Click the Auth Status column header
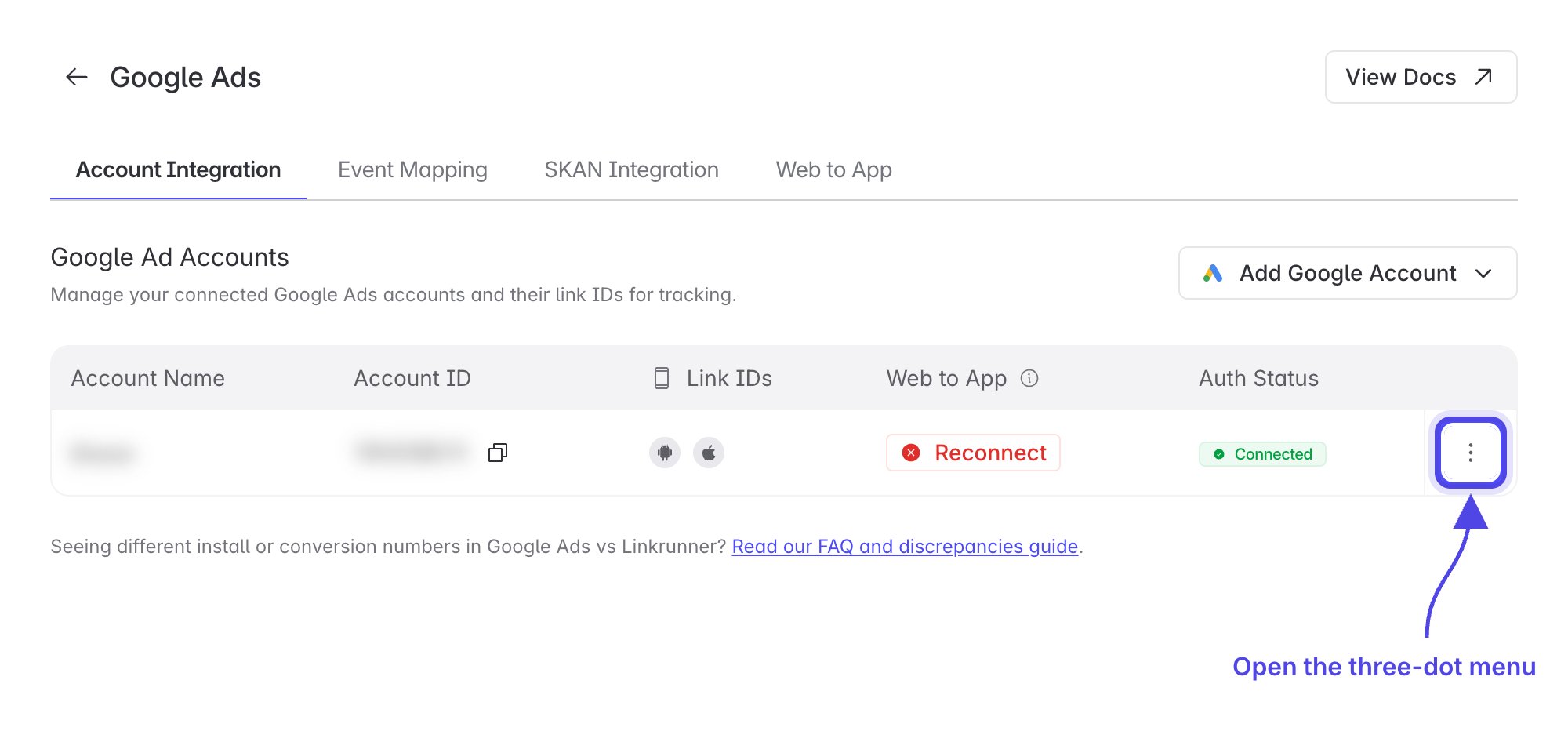The height and width of the screenshot is (753, 1568). 1258,378
